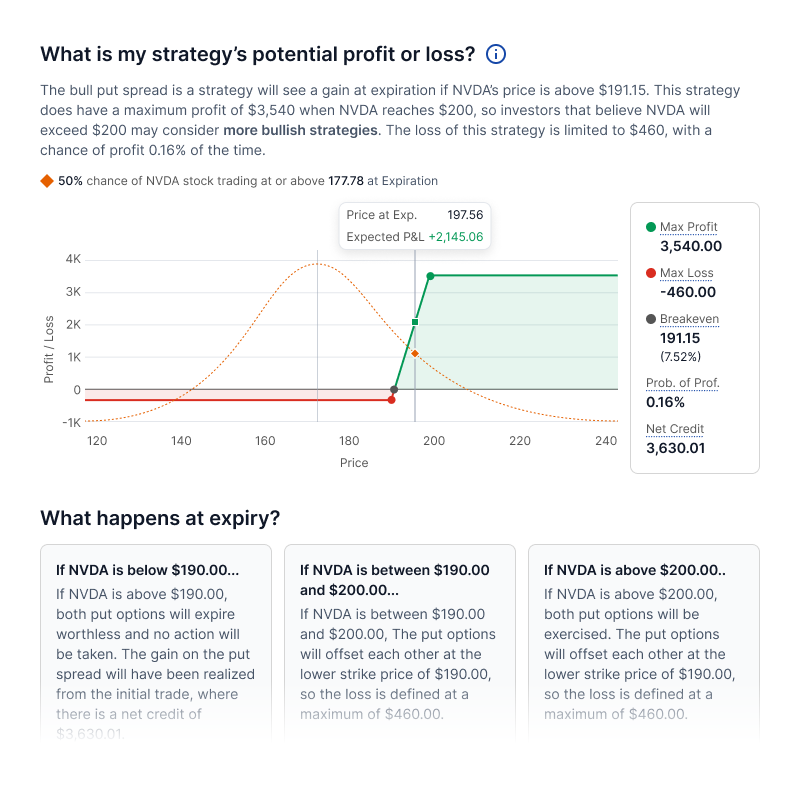Screen dimensions: 800x800
Task: Click the green max profit point on chart
Action: 430,276
